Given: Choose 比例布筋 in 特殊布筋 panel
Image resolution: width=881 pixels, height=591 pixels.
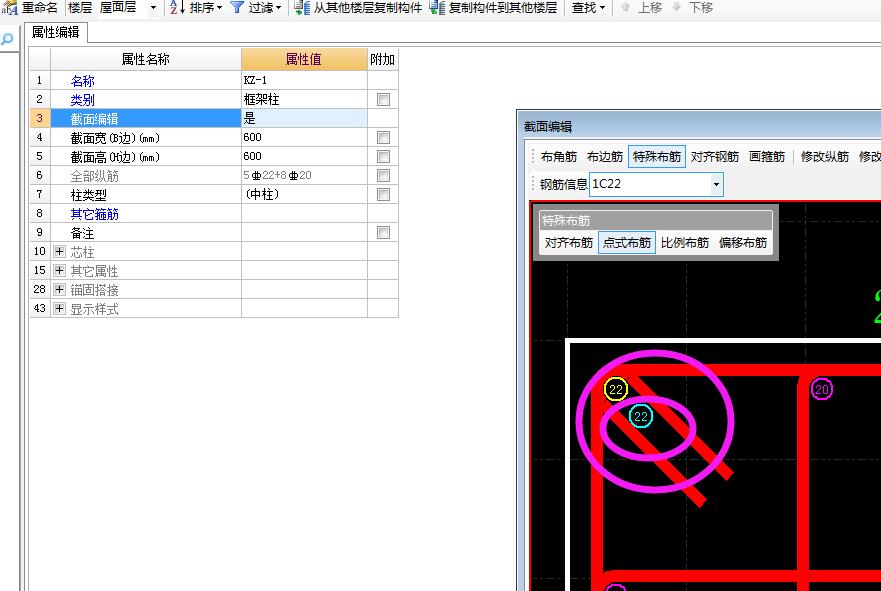Looking at the screenshot, I should pyautogui.click(x=685, y=243).
